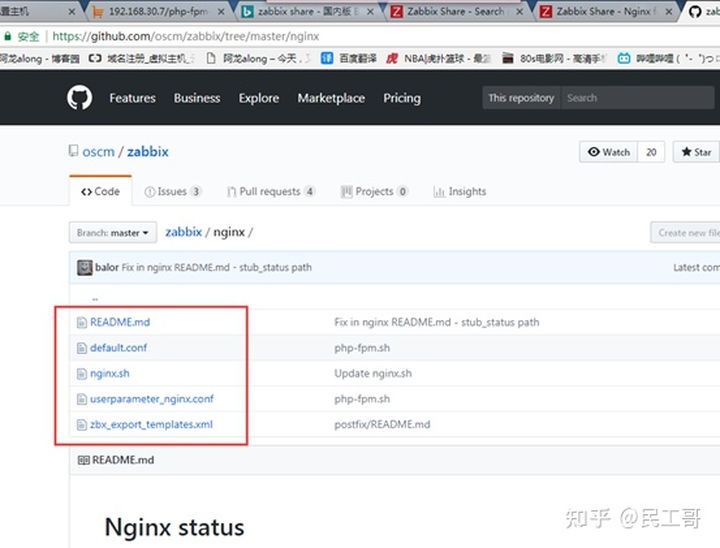Open userparameter_nginx.conf file

pyautogui.click(x=152, y=399)
